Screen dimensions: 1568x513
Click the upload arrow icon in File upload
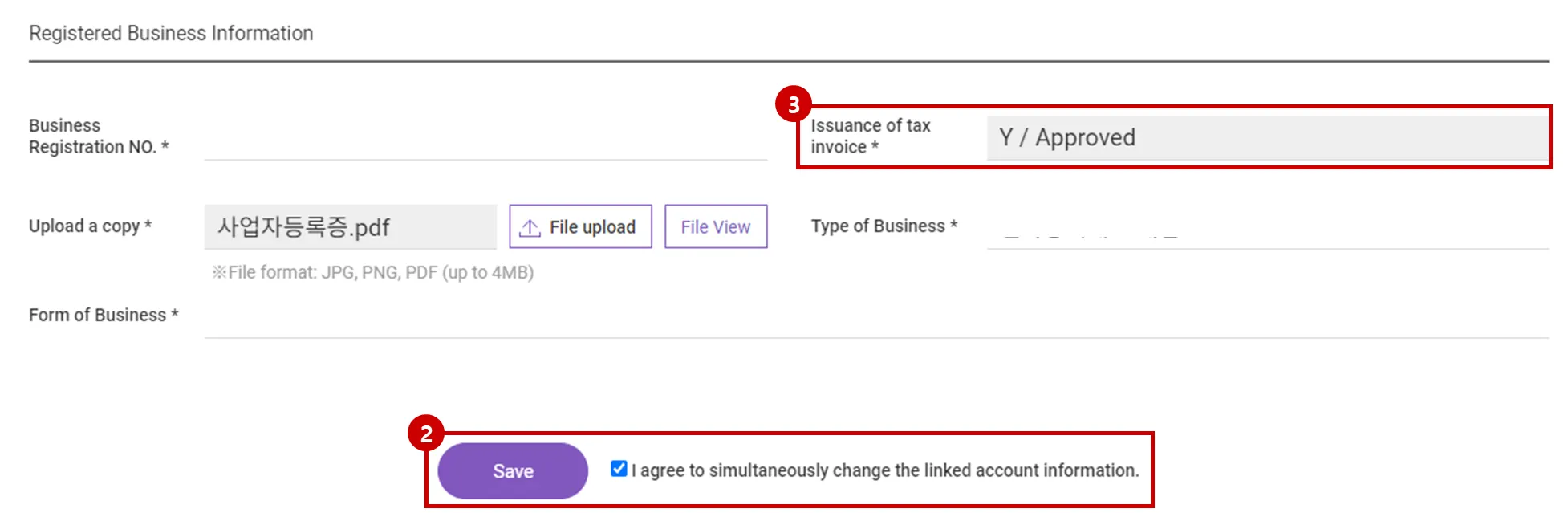click(x=530, y=228)
